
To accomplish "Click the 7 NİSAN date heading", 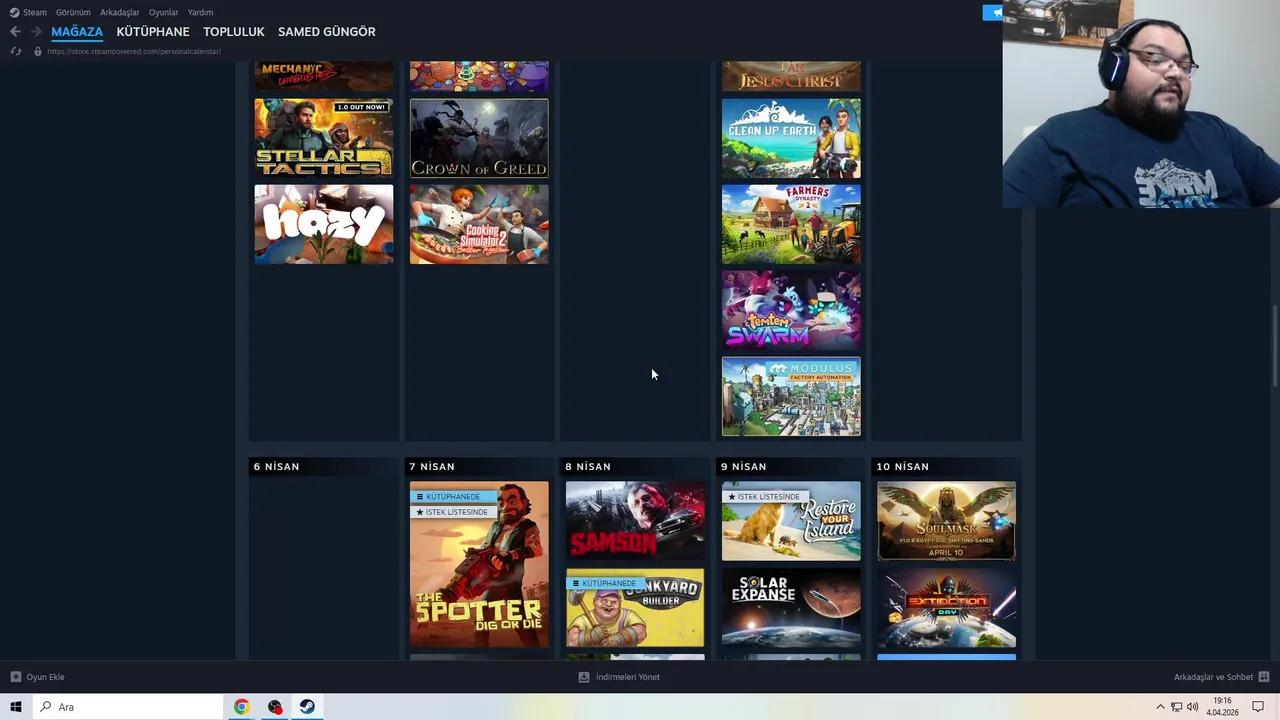I will pos(432,466).
